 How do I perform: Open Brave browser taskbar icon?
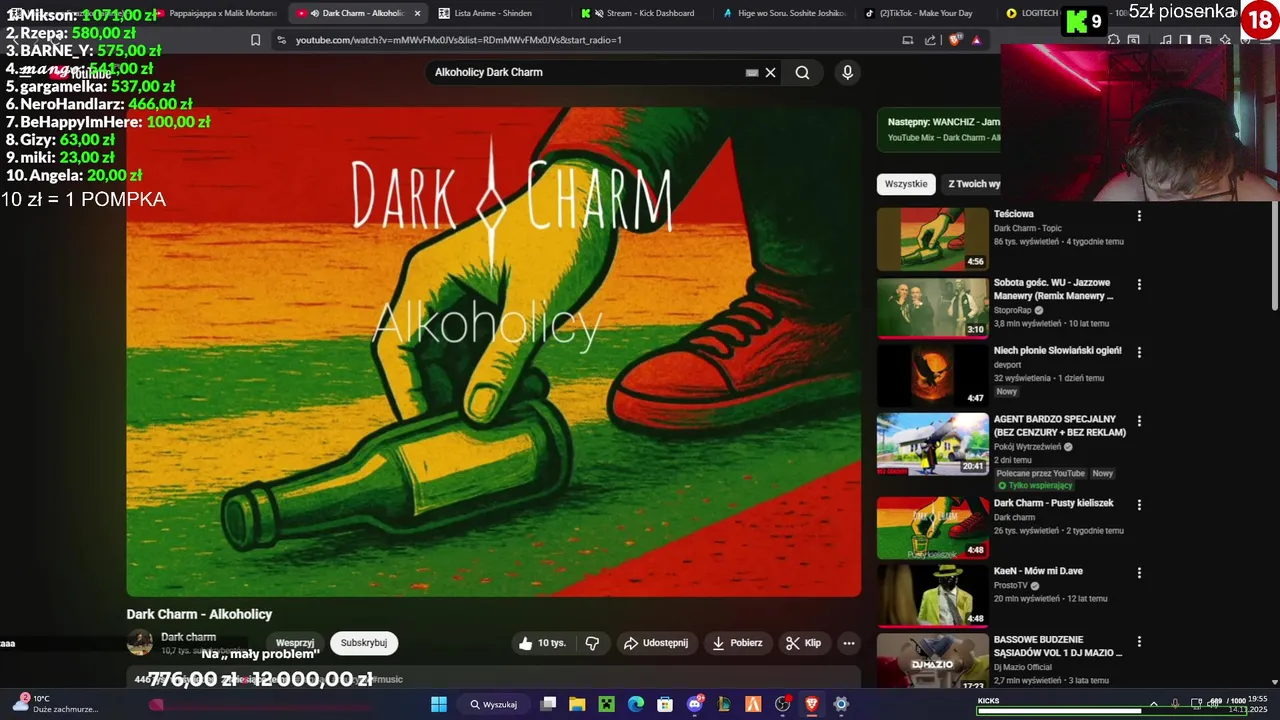(811, 704)
